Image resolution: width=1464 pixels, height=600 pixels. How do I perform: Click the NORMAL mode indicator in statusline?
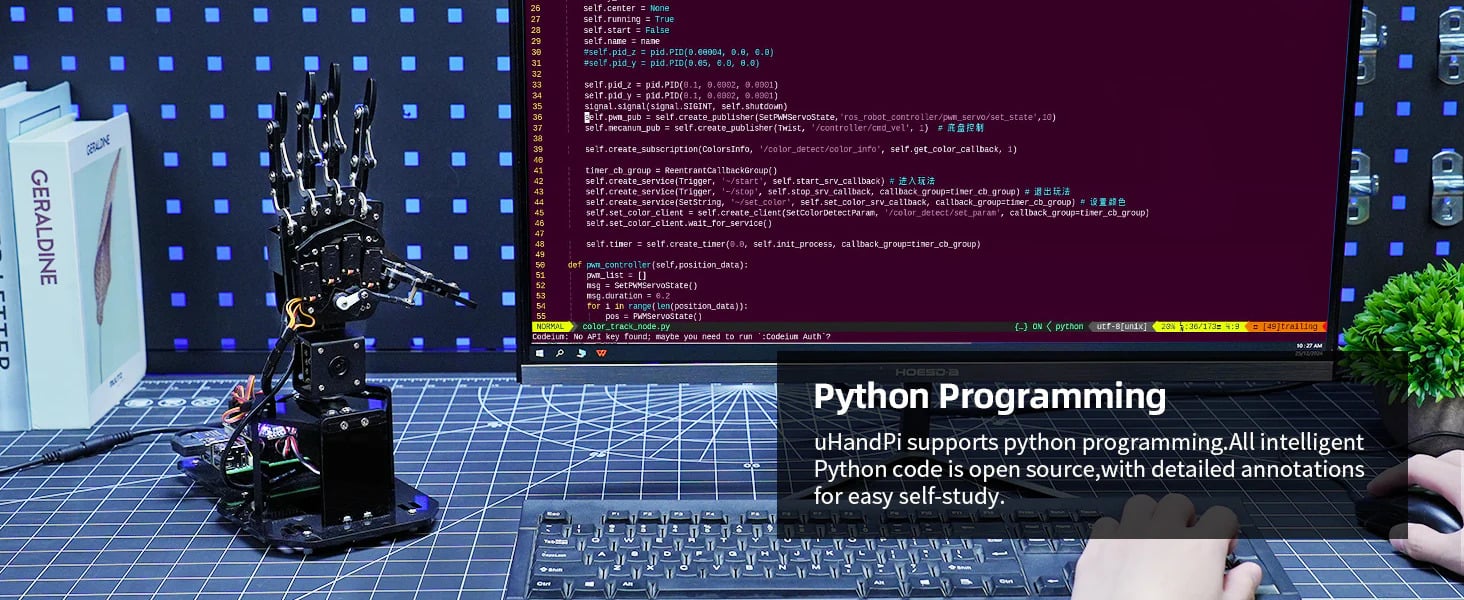click(550, 326)
